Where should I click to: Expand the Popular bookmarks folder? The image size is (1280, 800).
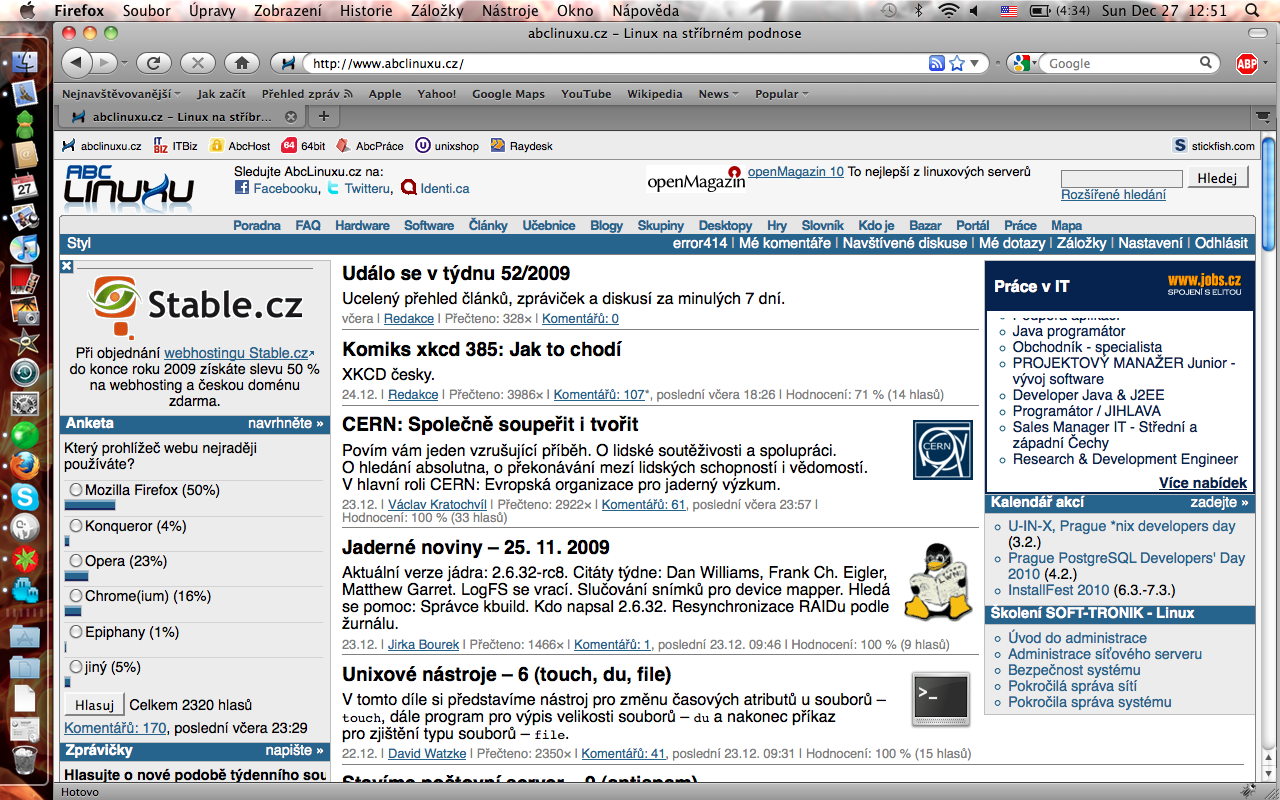pos(783,94)
